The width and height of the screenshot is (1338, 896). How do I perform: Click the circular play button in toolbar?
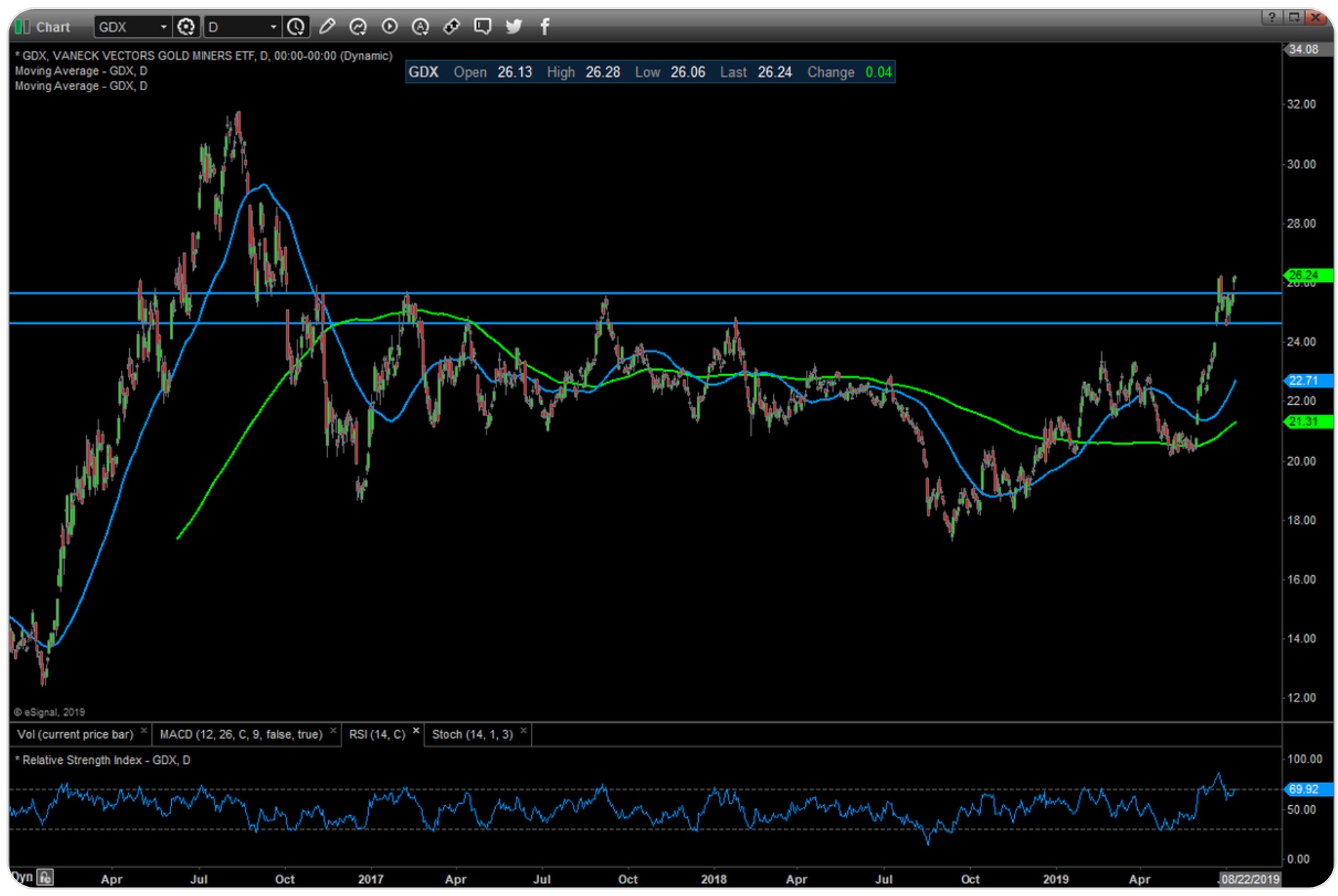point(389,27)
